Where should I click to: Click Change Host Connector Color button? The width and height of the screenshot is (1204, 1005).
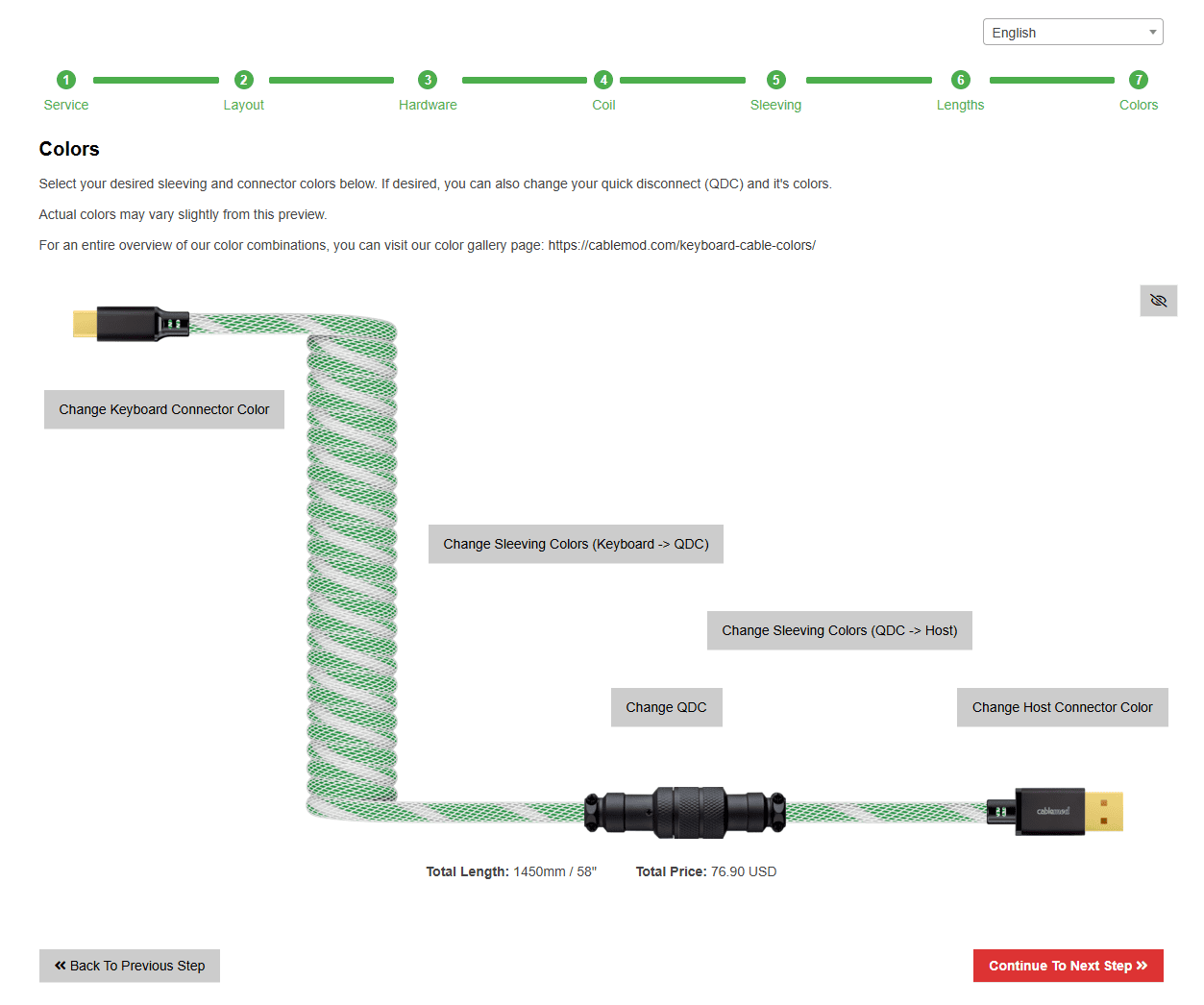click(1062, 707)
